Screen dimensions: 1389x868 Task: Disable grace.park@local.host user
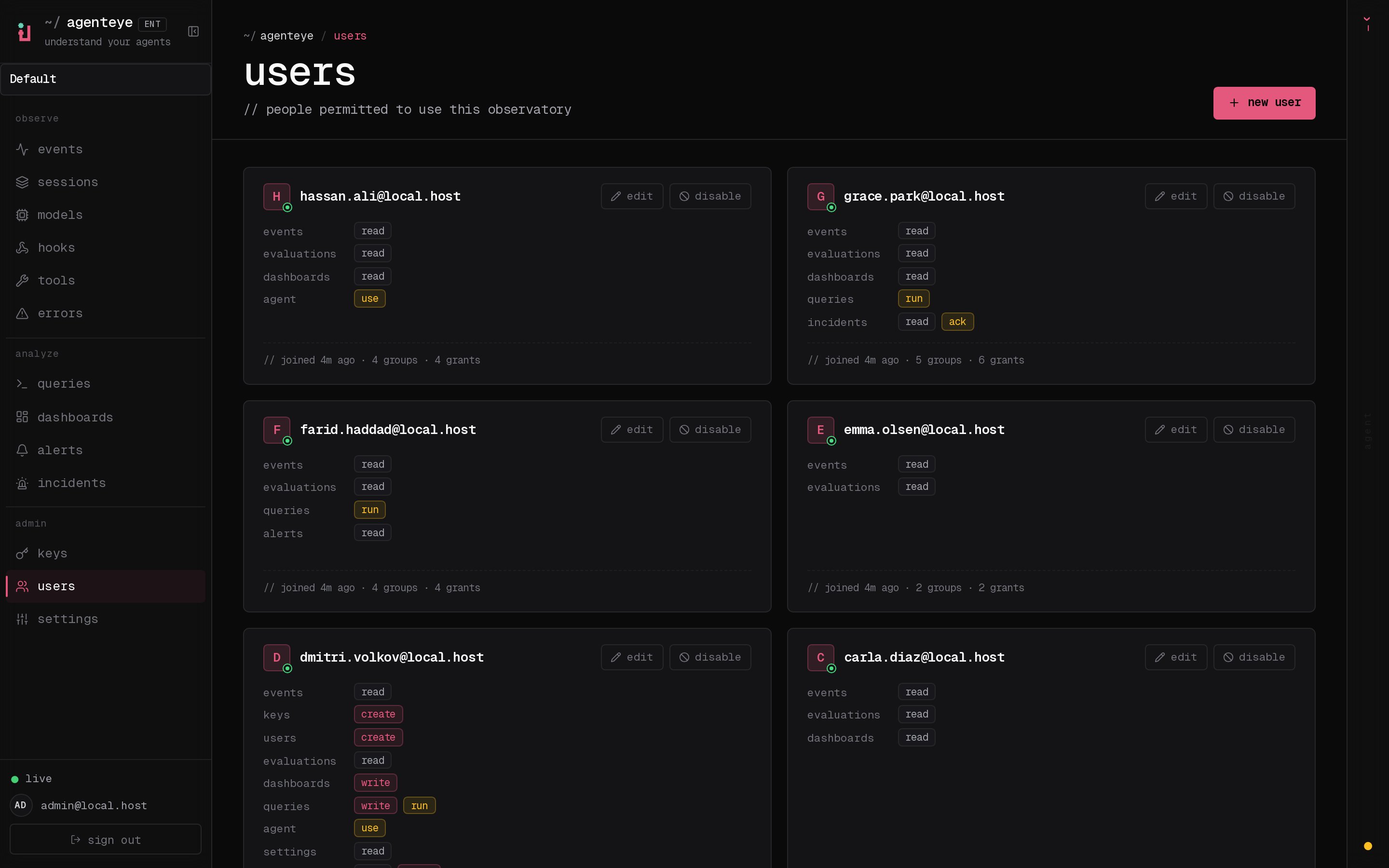pyautogui.click(x=1254, y=196)
